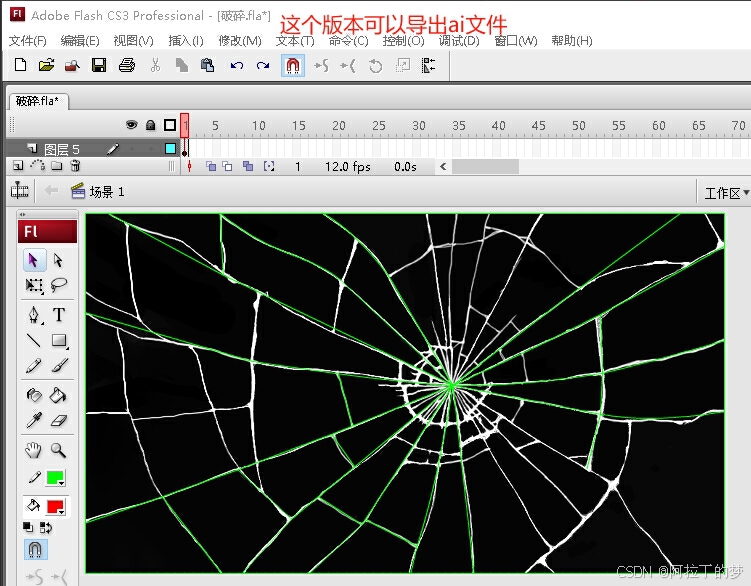Center the playhead frame button
The height and width of the screenshot is (586, 751).
(x=190, y=166)
